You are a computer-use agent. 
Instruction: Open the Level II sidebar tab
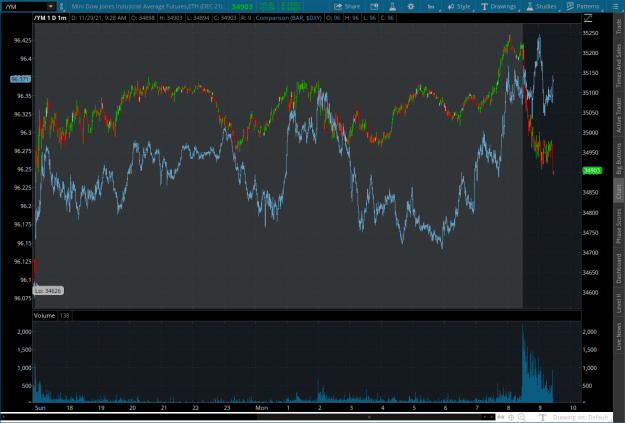point(619,303)
